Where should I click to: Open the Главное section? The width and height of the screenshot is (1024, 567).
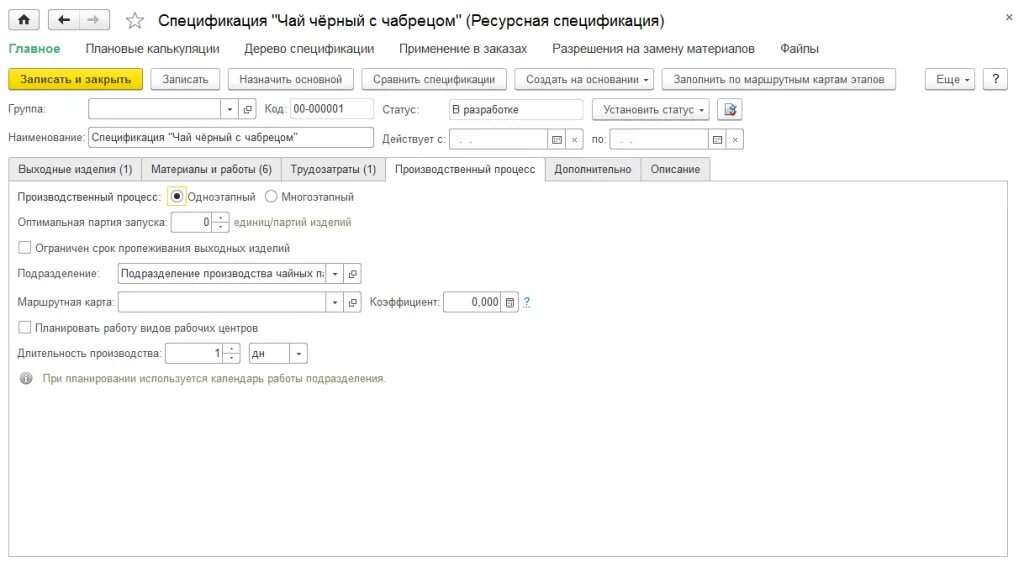coord(34,49)
